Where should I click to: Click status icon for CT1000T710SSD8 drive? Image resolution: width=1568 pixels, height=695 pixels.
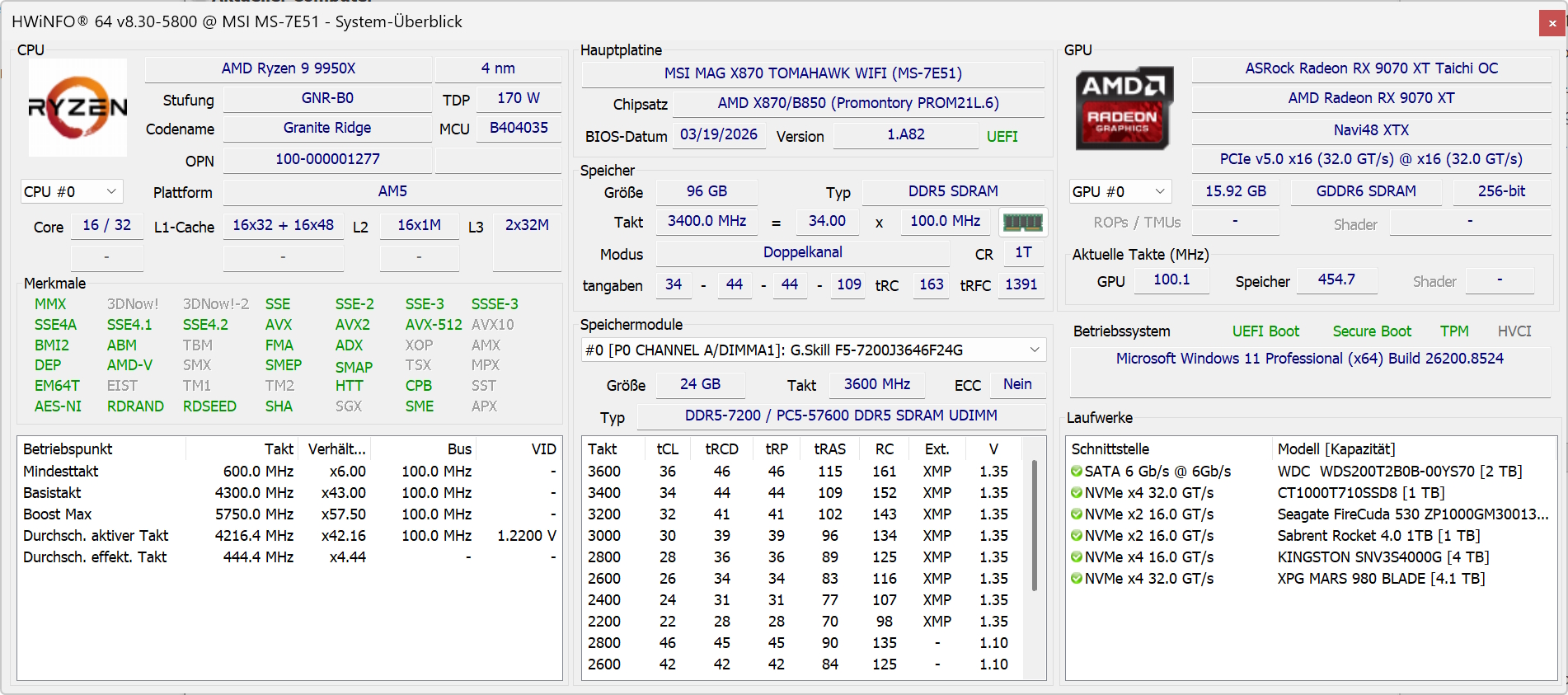tap(1077, 493)
